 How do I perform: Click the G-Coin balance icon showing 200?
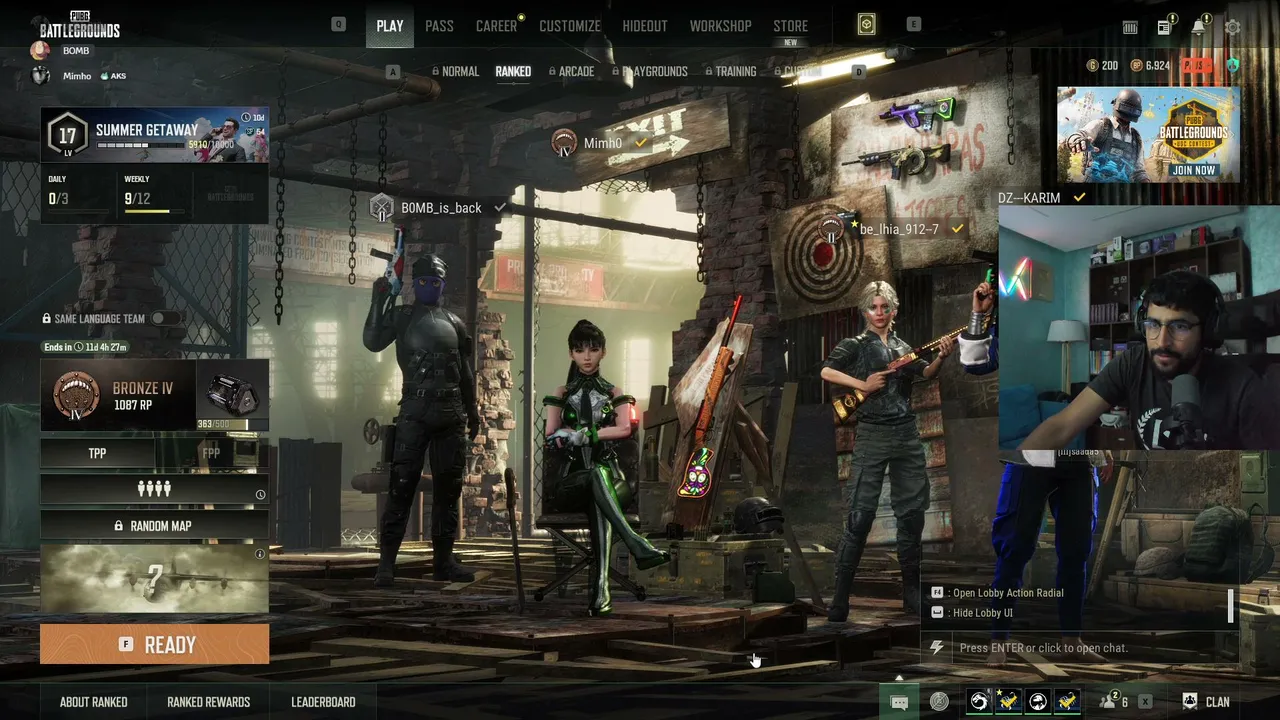(1092, 66)
